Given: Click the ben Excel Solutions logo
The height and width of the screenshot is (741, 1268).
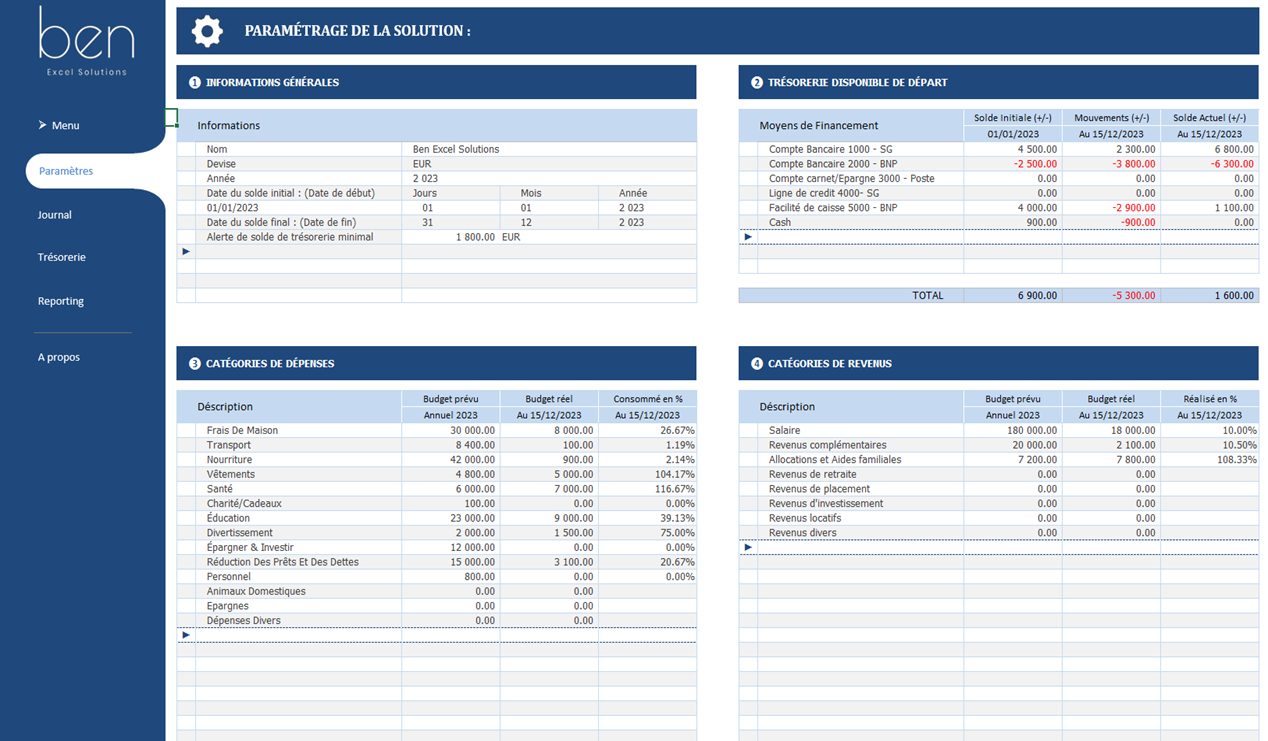Looking at the screenshot, I should tap(86, 42).
